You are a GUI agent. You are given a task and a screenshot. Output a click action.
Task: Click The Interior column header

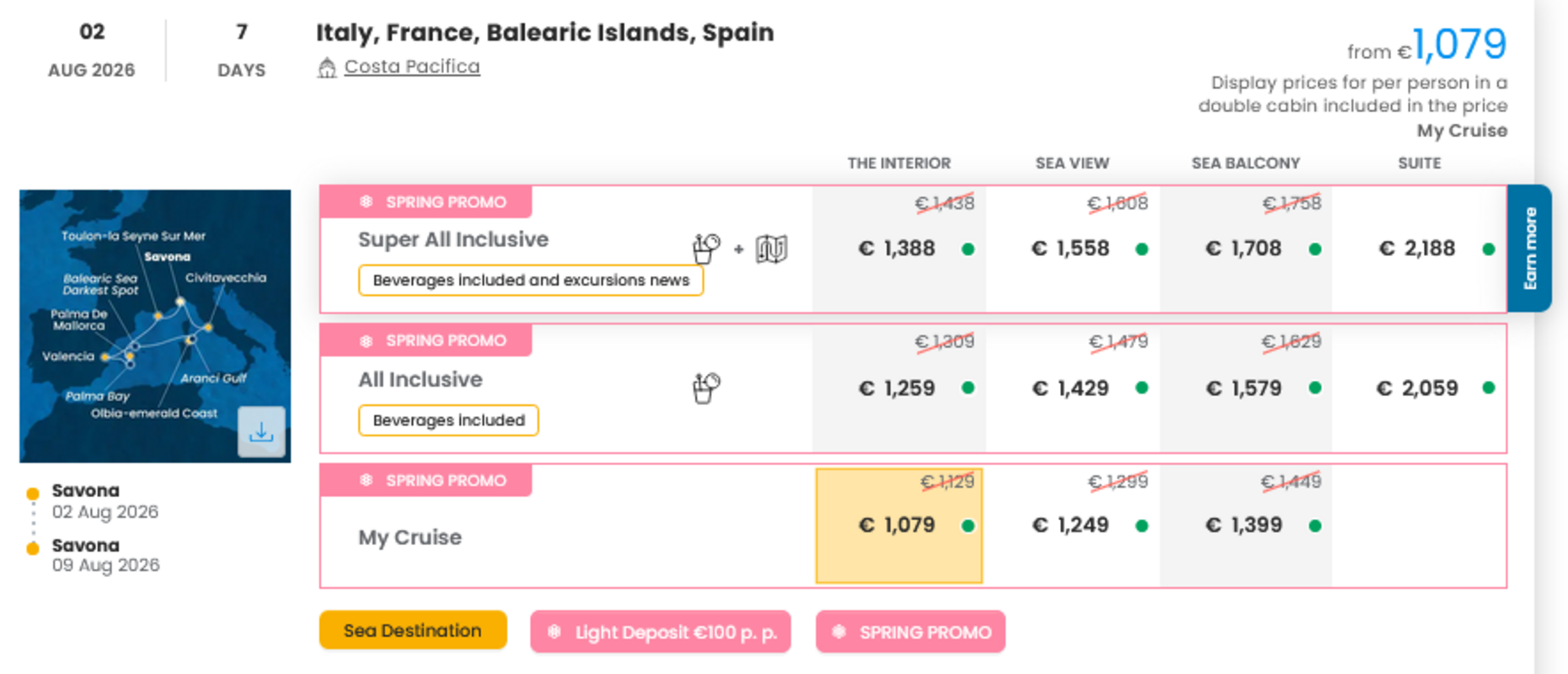[898, 163]
